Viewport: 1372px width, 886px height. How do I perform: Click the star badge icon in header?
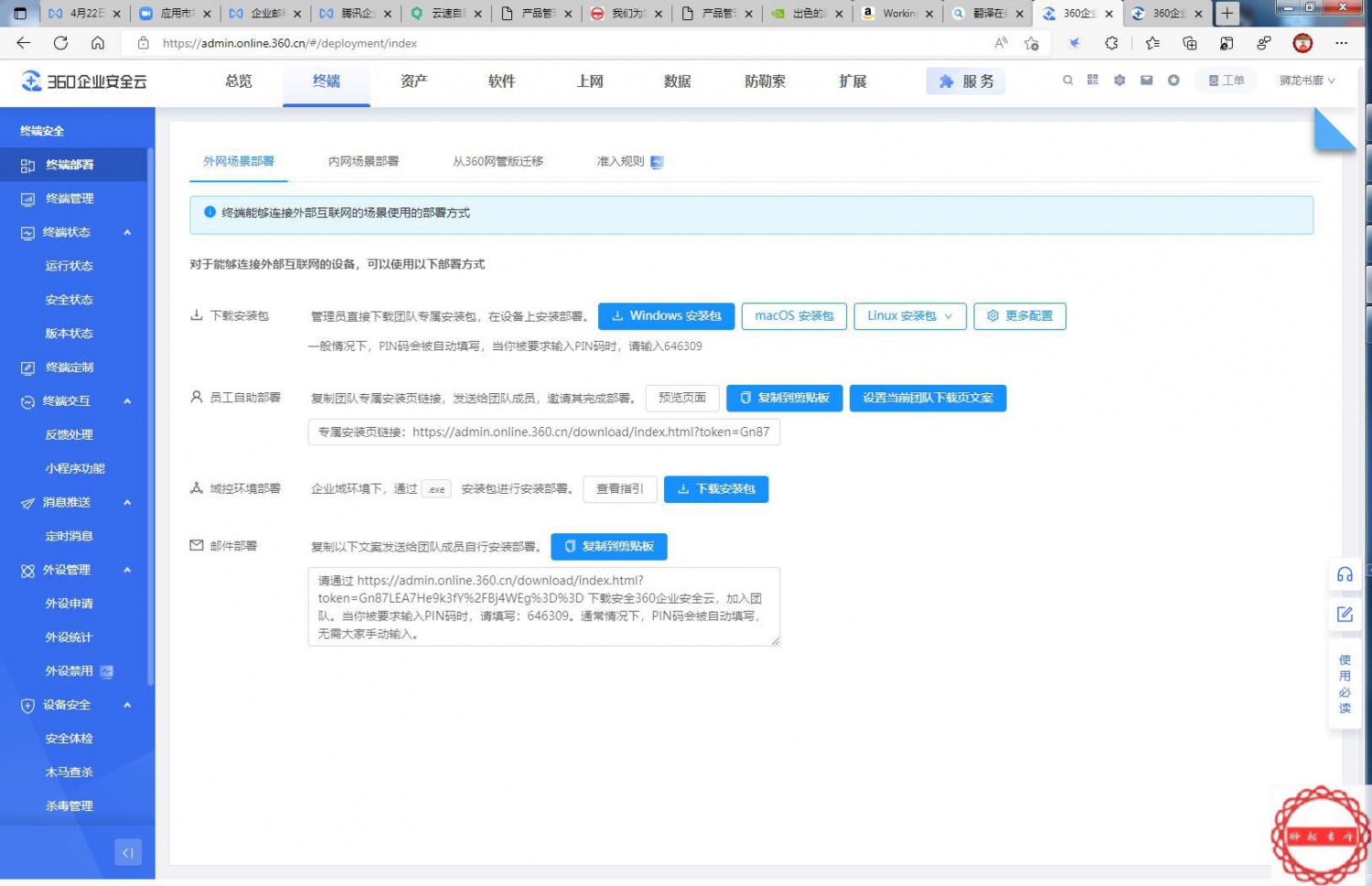(x=1174, y=80)
